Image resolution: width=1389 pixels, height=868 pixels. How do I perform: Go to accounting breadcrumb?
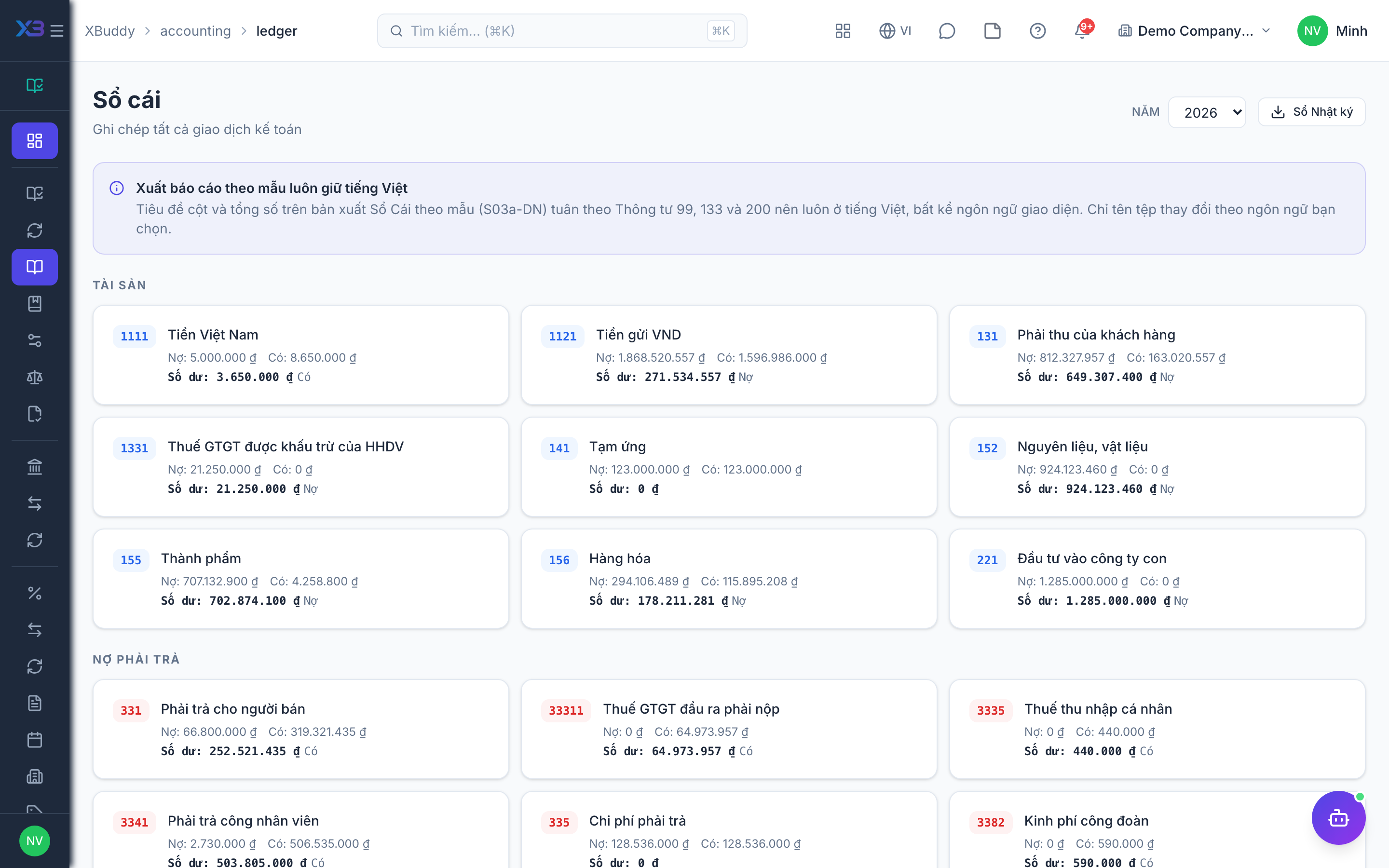(195, 30)
